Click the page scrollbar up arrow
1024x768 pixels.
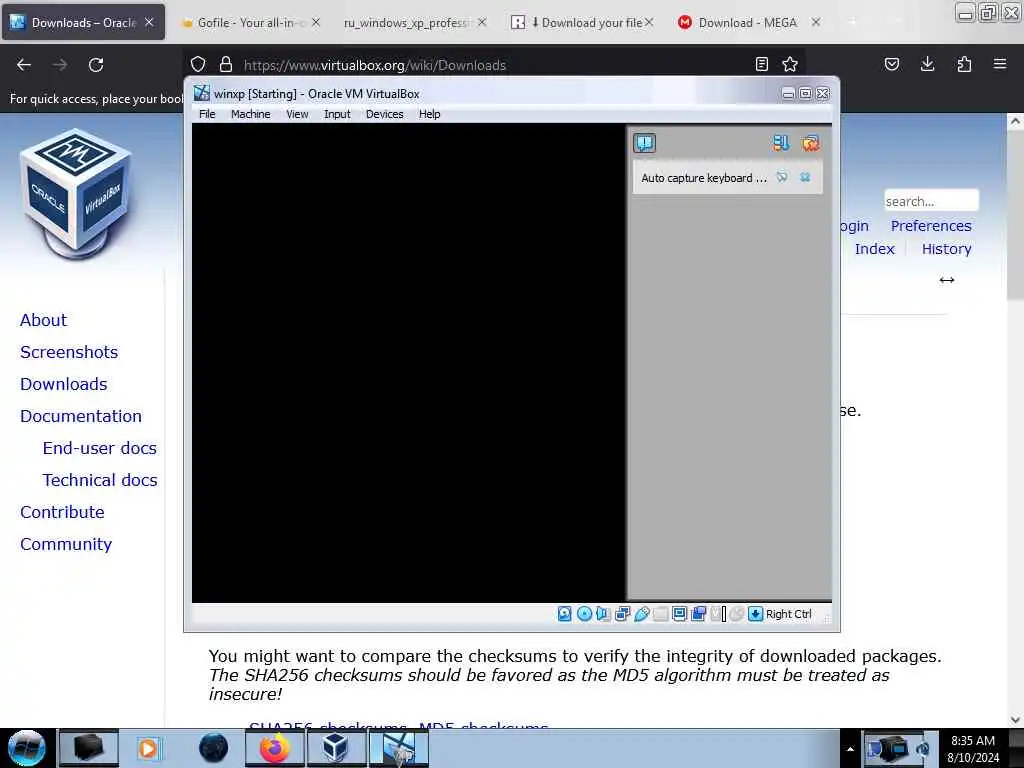point(1015,121)
